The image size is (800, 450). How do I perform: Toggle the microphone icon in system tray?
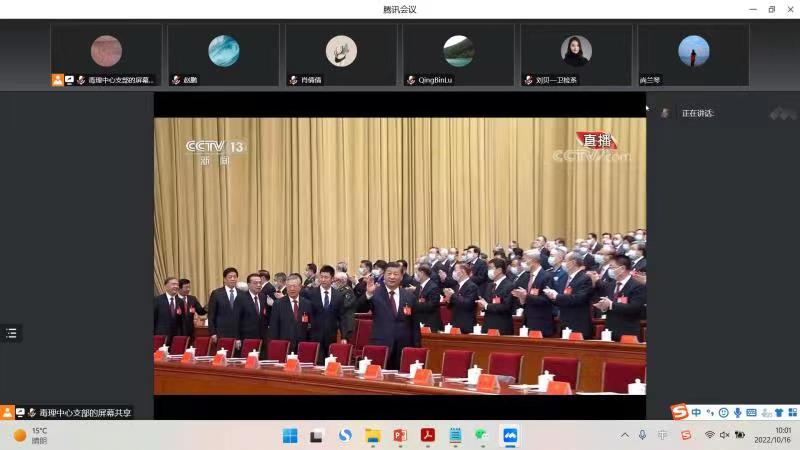tap(641, 435)
